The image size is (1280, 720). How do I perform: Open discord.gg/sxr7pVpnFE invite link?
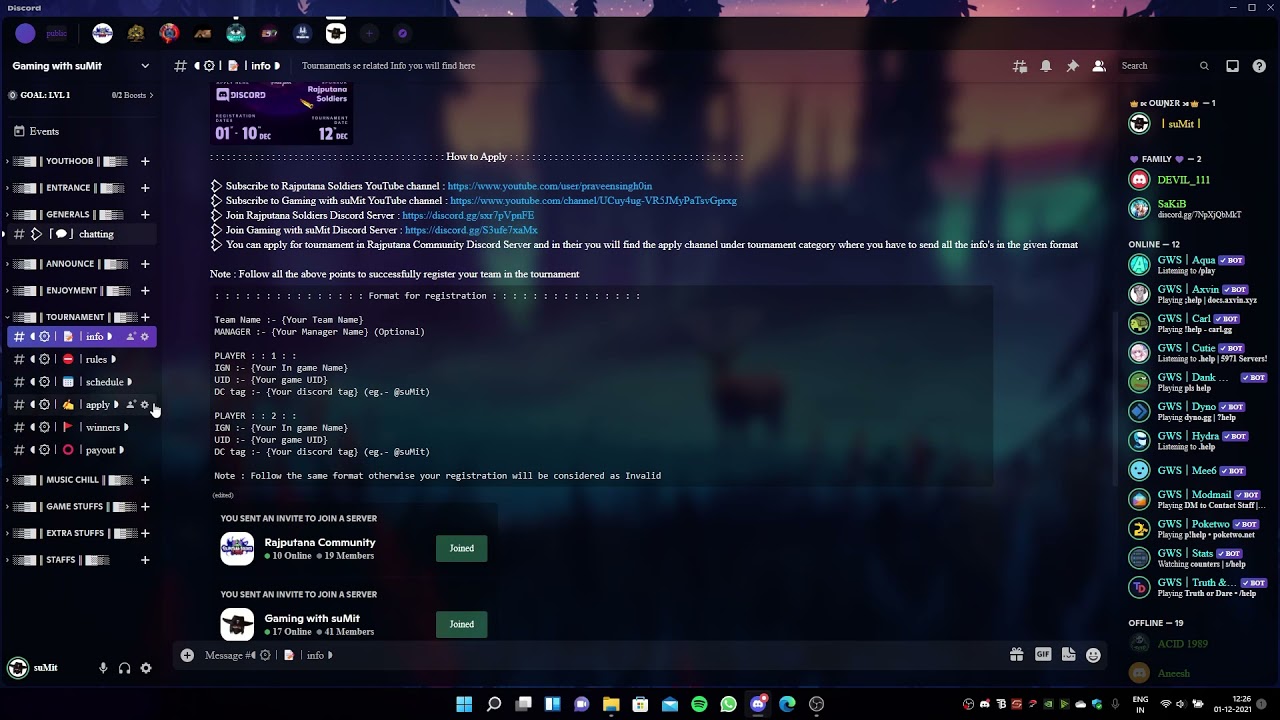pyautogui.click(x=468, y=216)
